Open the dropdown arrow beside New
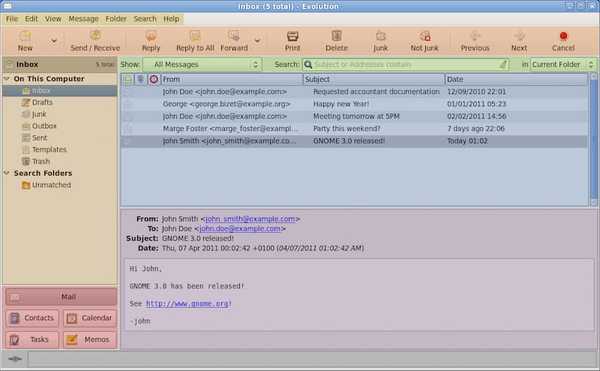600x371 pixels. point(54,41)
